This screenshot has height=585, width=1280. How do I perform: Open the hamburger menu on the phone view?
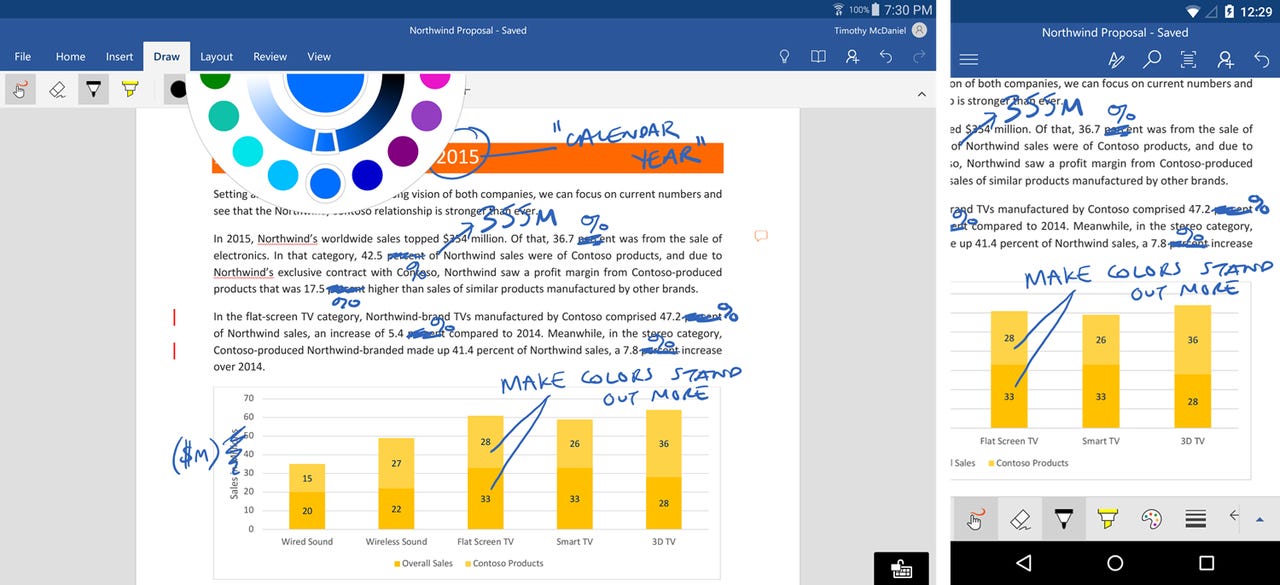pos(968,59)
